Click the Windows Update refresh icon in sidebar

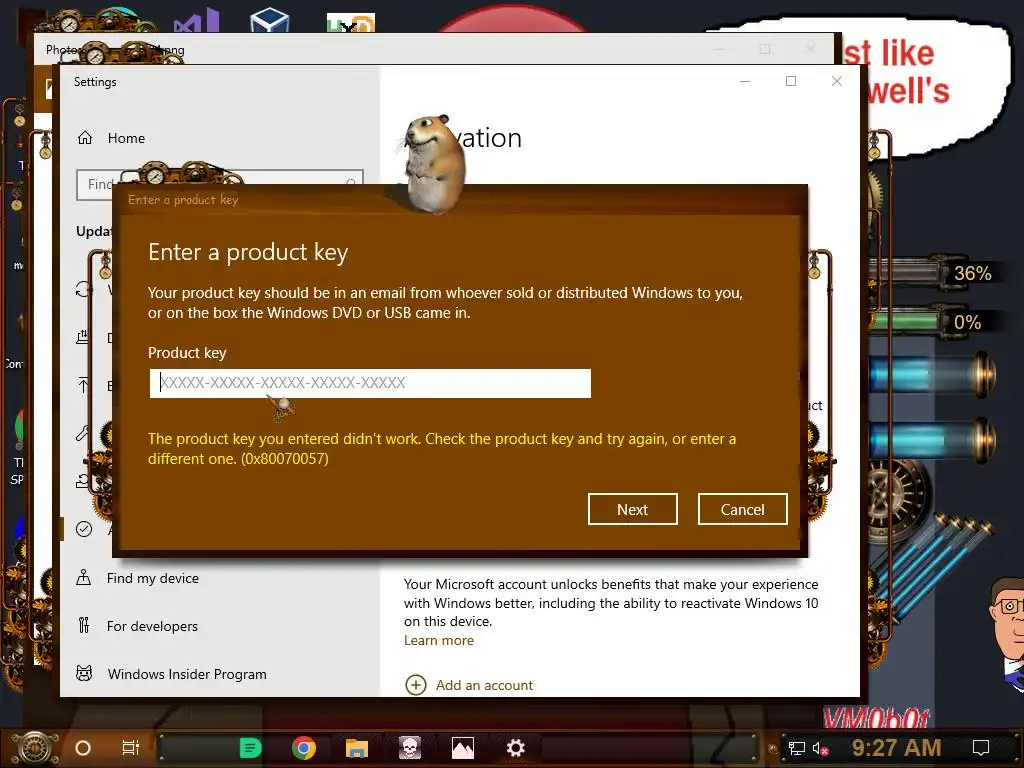point(83,289)
